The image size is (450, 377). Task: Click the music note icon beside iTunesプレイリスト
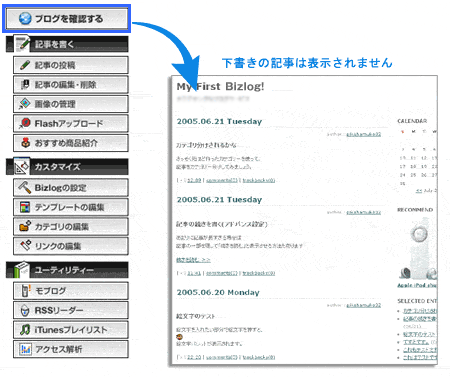(x=25, y=330)
